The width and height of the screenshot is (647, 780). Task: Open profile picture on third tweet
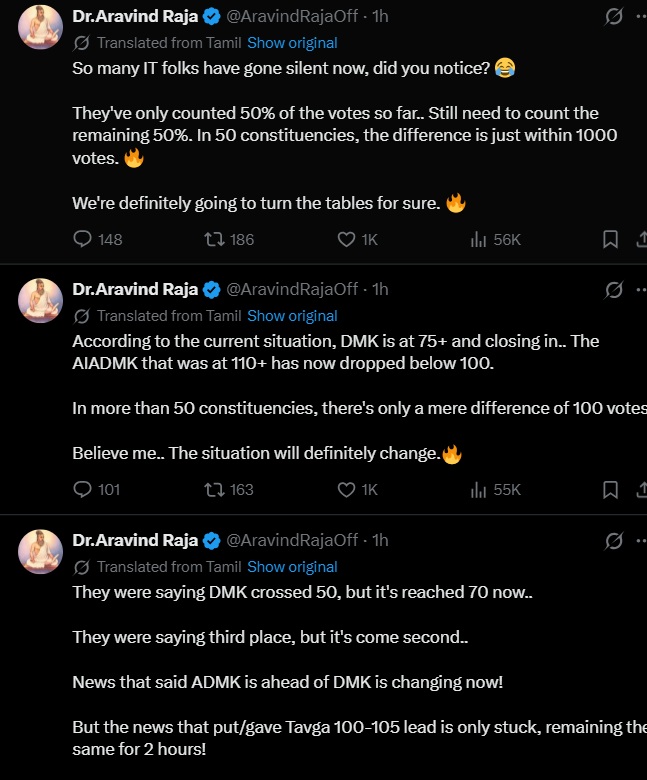coord(40,552)
